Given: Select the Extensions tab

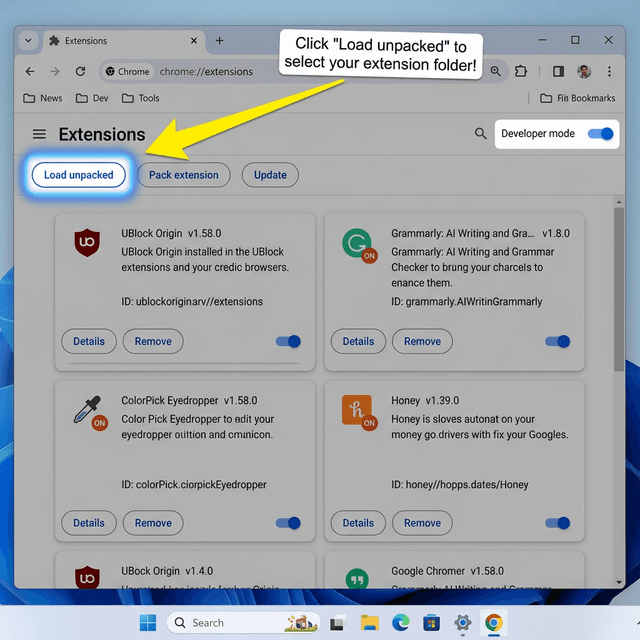Looking at the screenshot, I should 124,41.
